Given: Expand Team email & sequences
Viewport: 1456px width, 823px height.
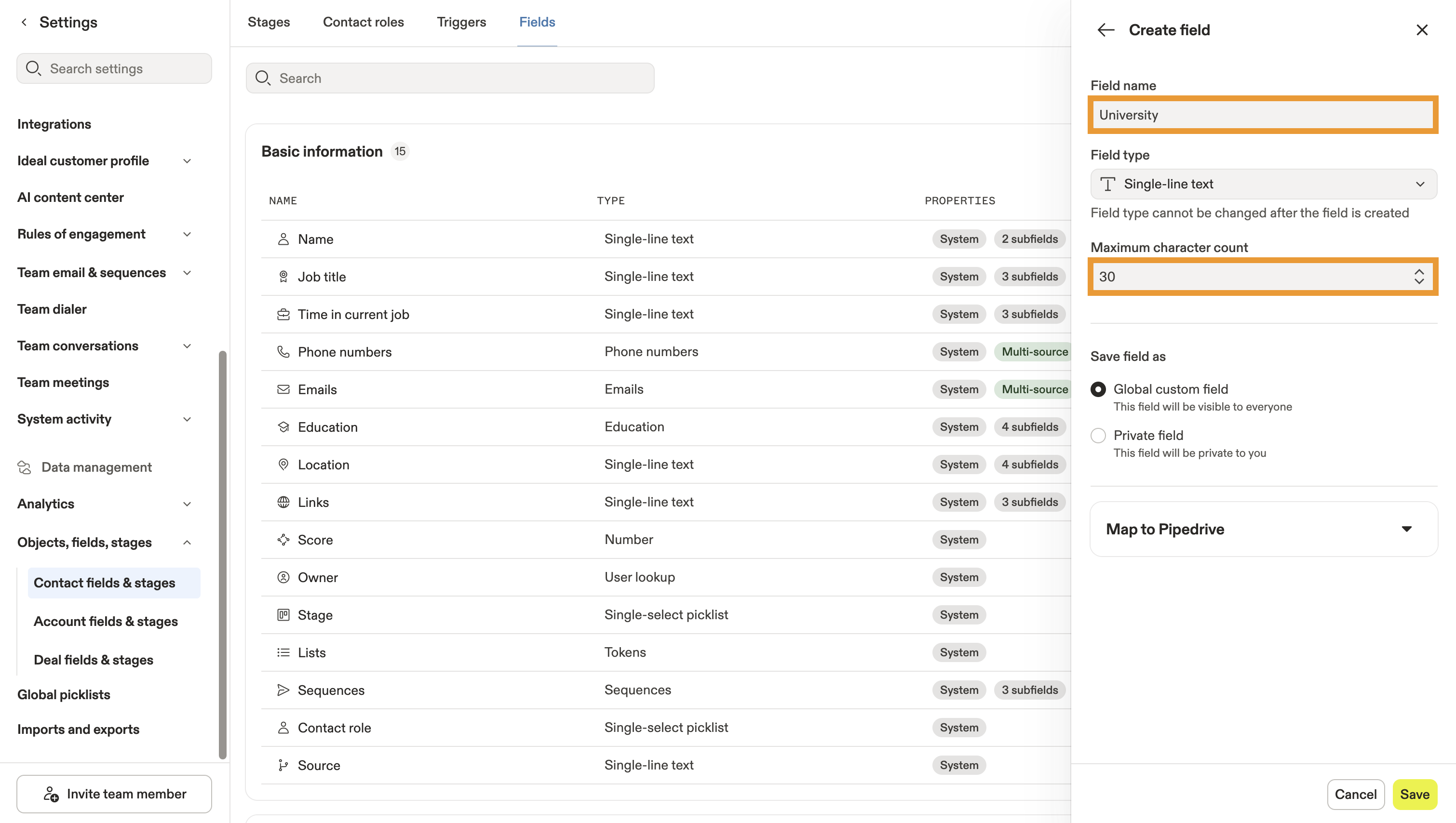Looking at the screenshot, I should pyautogui.click(x=187, y=273).
